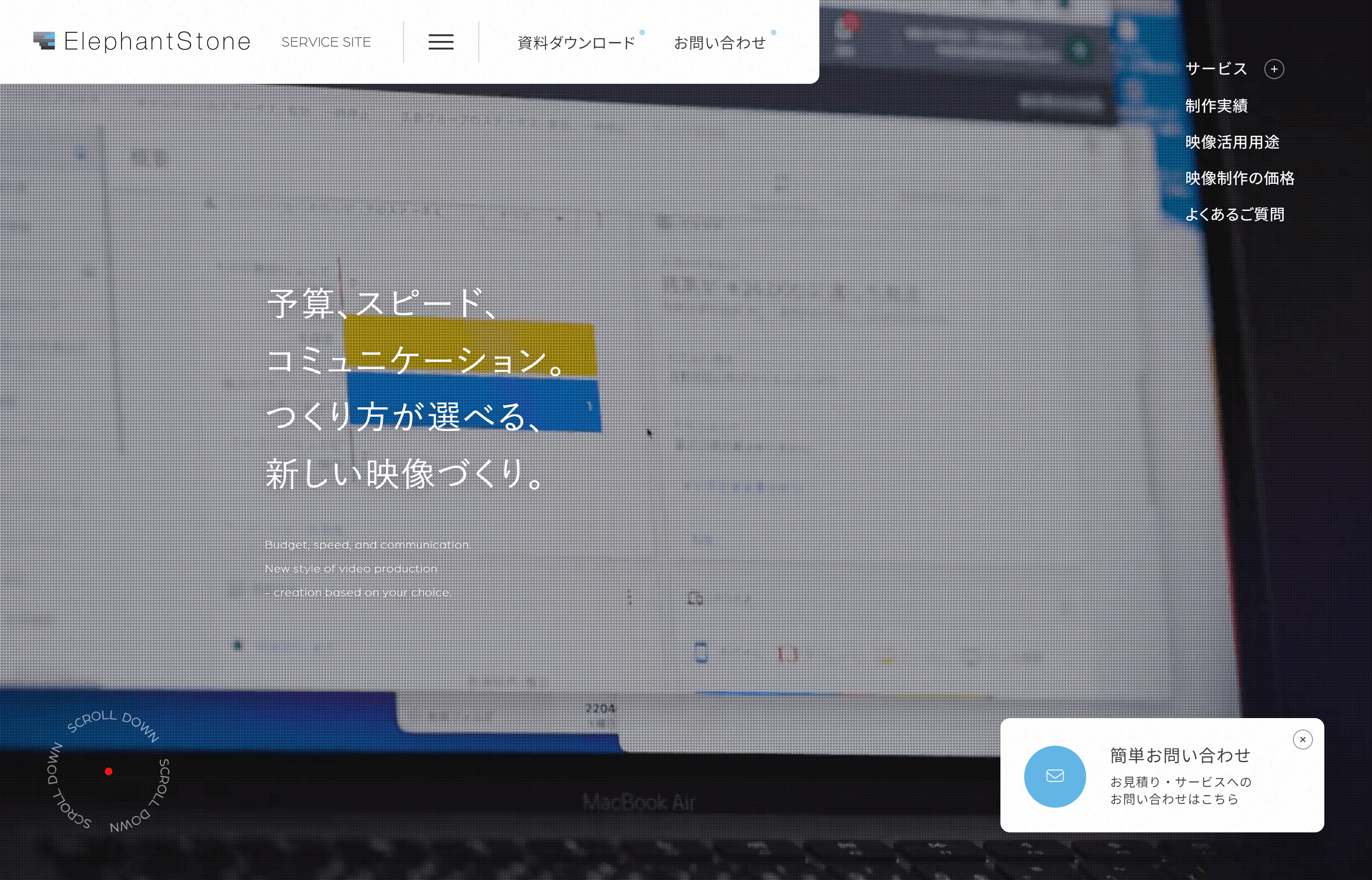Screen dimensions: 1372x880
Task: Select よくあるご質問 menu item
Action: [x=1234, y=214]
